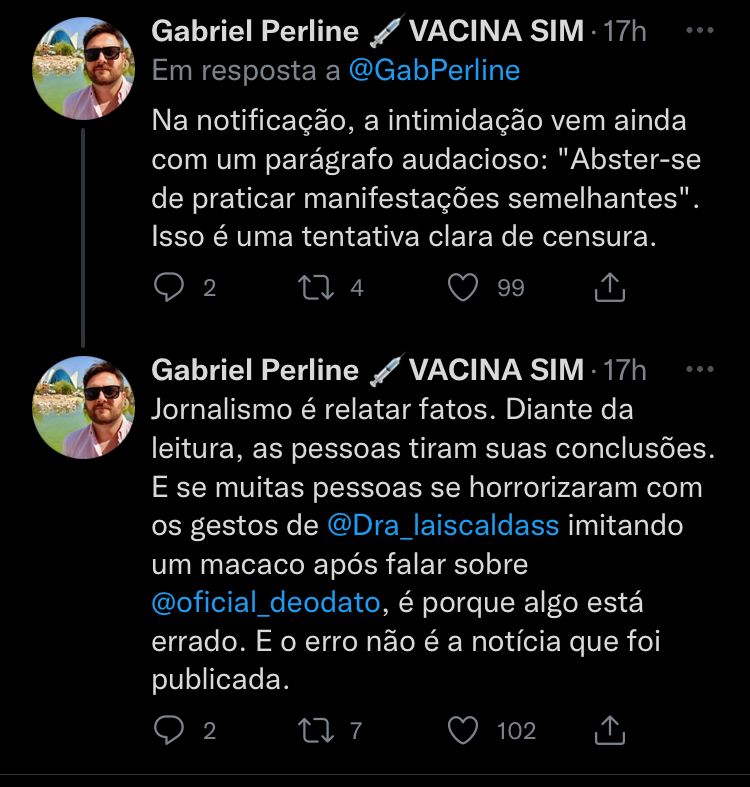Image resolution: width=750 pixels, height=787 pixels.
Task: Like the second tweet with 102 likes
Action: pyautogui.click(x=462, y=731)
